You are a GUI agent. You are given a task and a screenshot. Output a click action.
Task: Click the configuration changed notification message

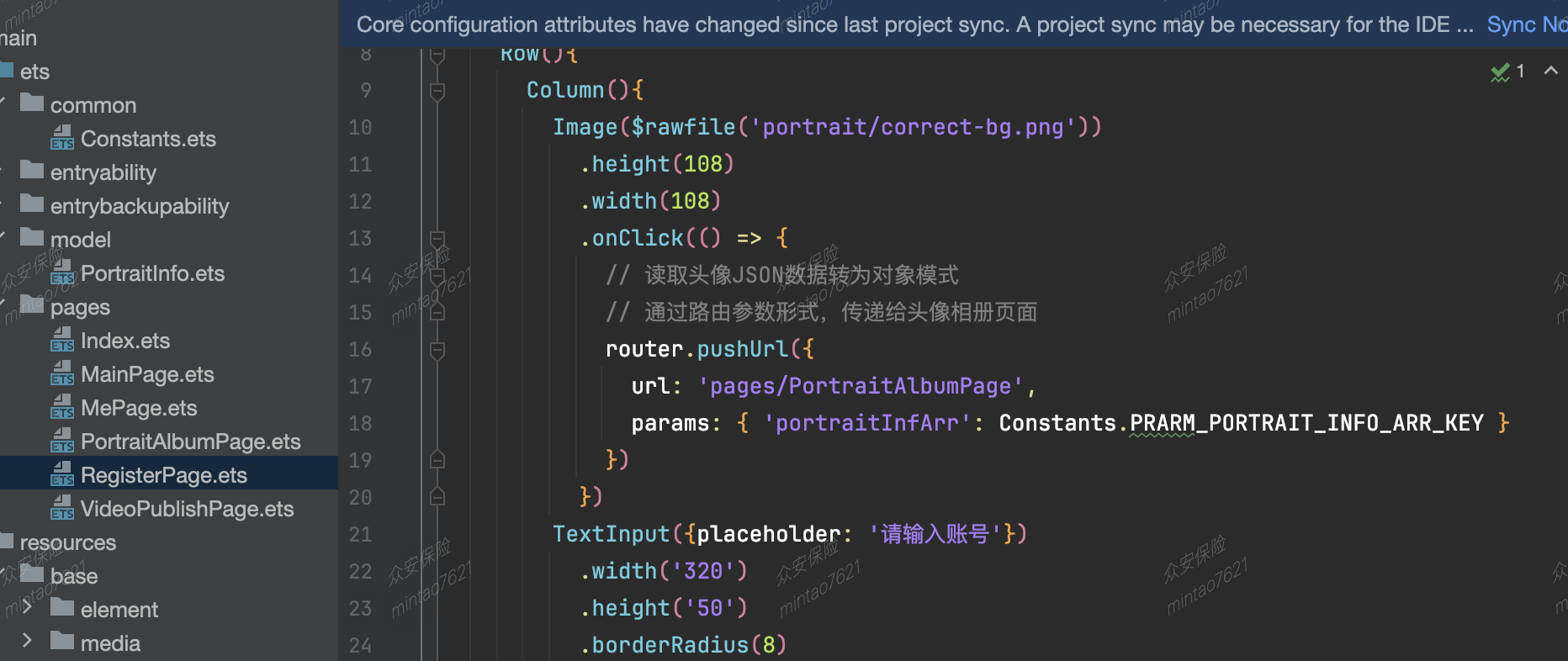tap(915, 24)
